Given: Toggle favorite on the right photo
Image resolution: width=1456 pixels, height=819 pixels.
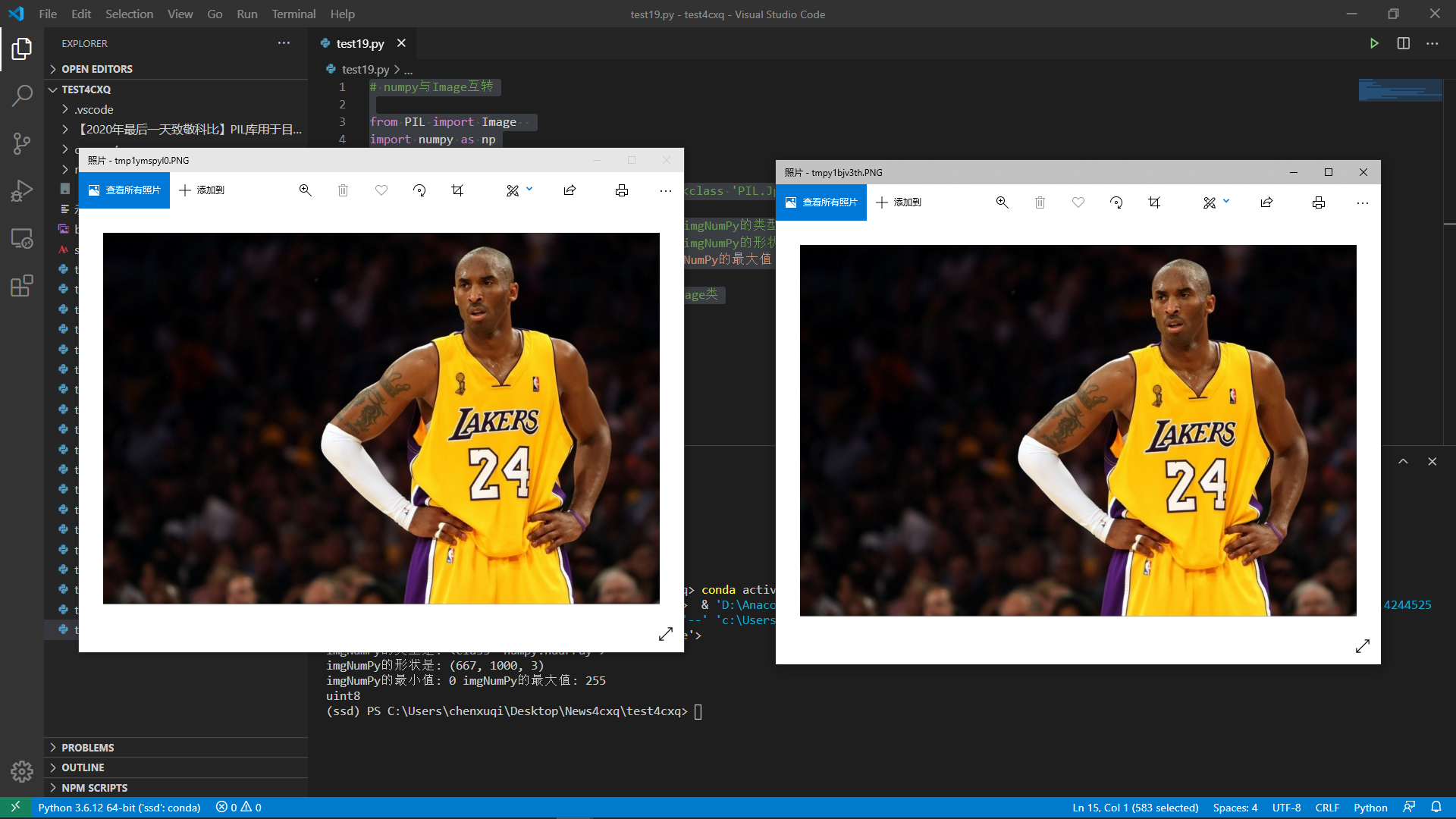Looking at the screenshot, I should point(1078,202).
